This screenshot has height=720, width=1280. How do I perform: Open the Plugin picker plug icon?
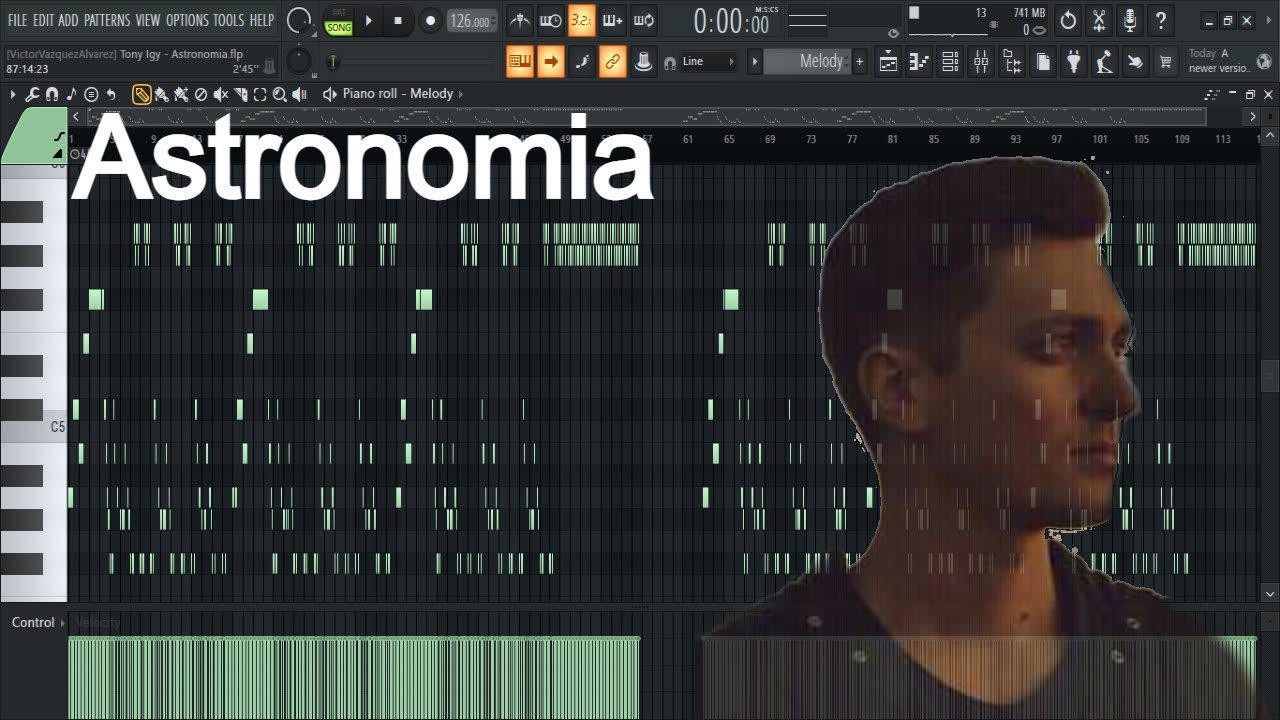point(1074,63)
